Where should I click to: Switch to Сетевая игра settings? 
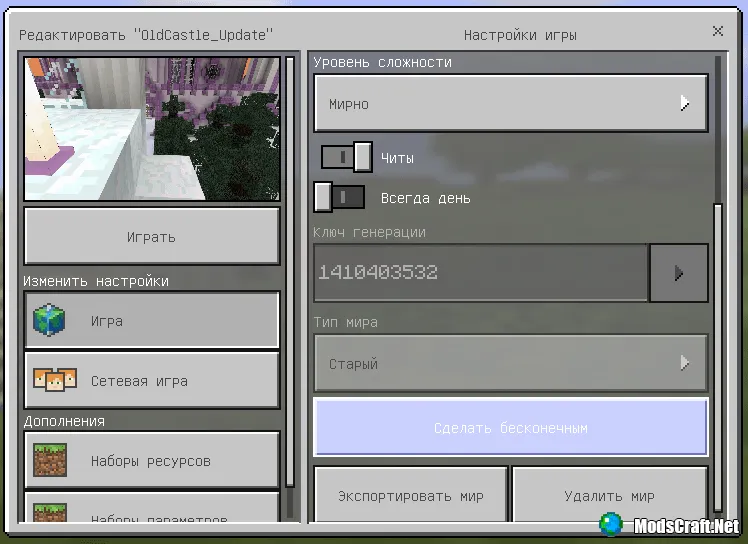tap(152, 381)
